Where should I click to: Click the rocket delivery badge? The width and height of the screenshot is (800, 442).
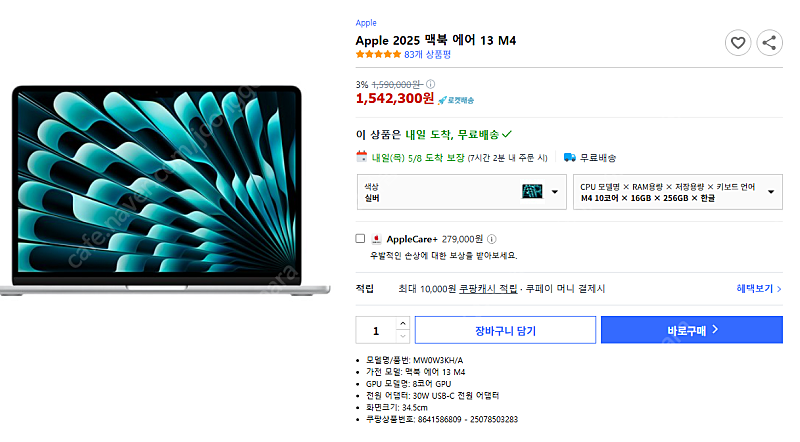pyautogui.click(x=456, y=100)
